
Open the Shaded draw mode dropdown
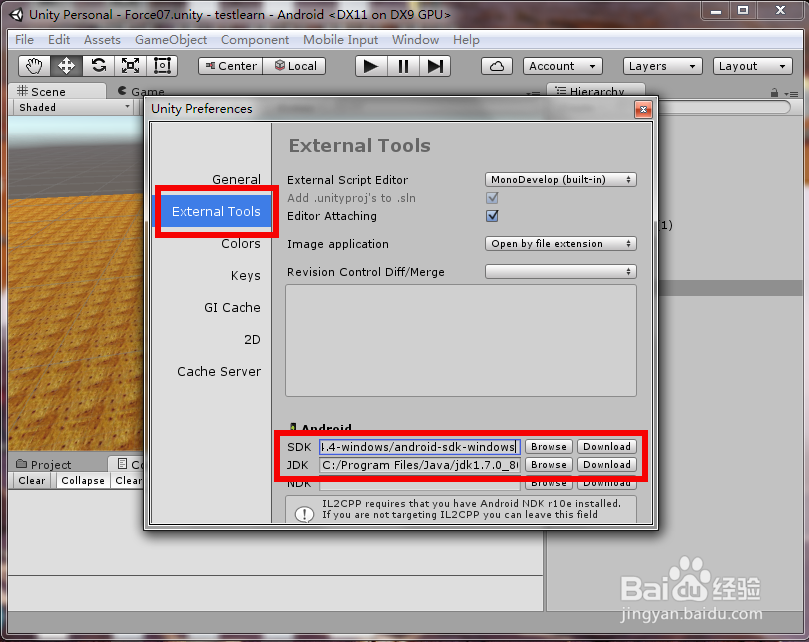74,107
